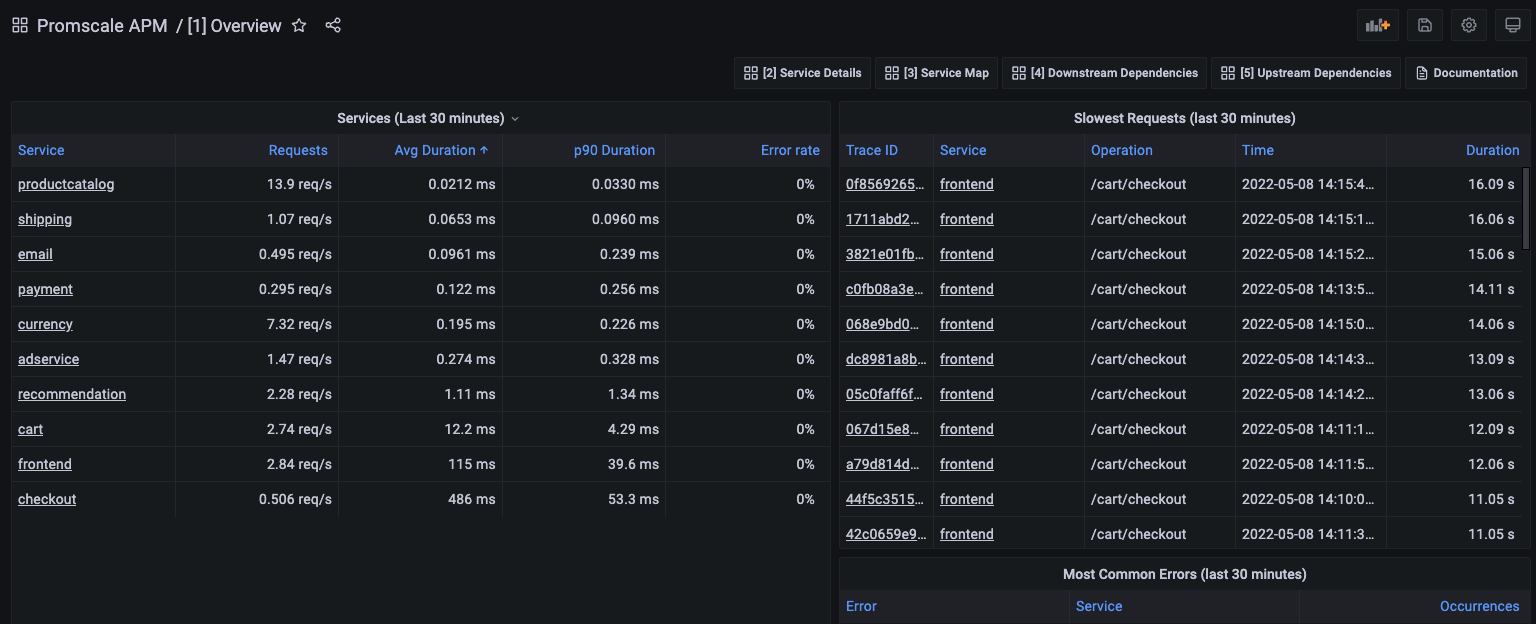This screenshot has width=1536, height=624.
Task: Click the share dashboard icon
Action: click(x=333, y=26)
